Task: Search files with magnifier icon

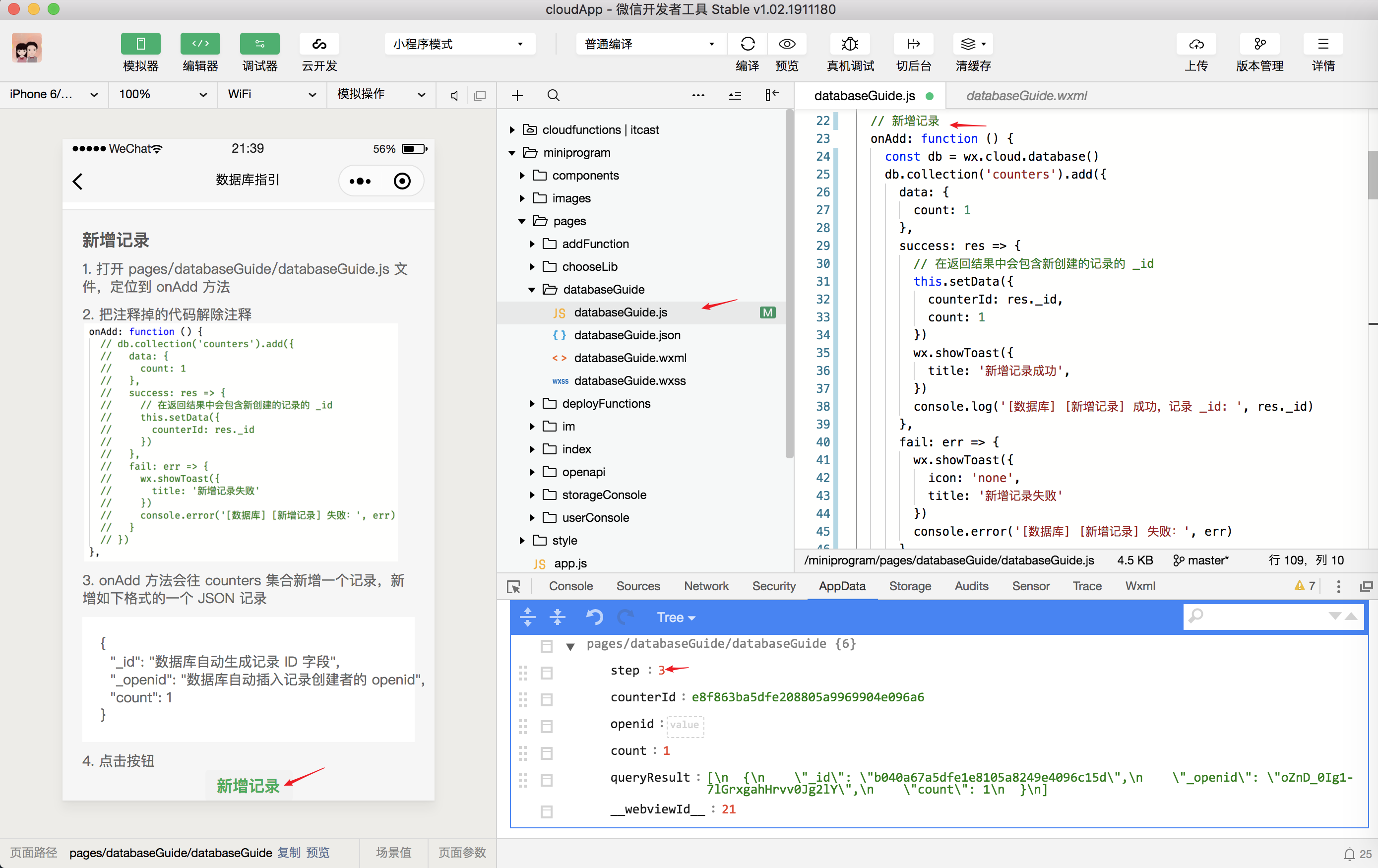Action: coord(554,96)
